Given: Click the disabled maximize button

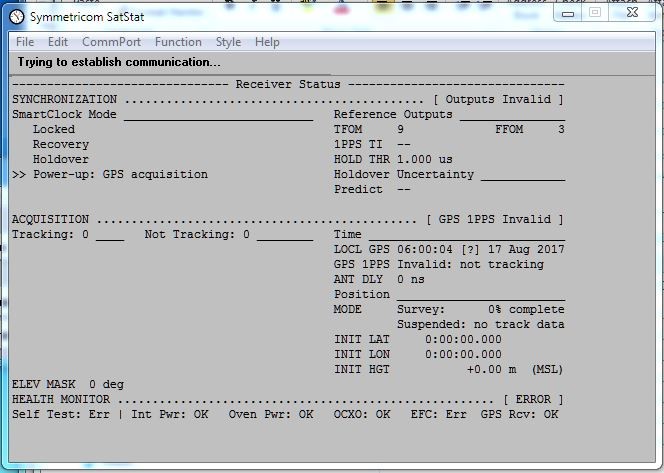Looking at the screenshot, I should [x=595, y=13].
